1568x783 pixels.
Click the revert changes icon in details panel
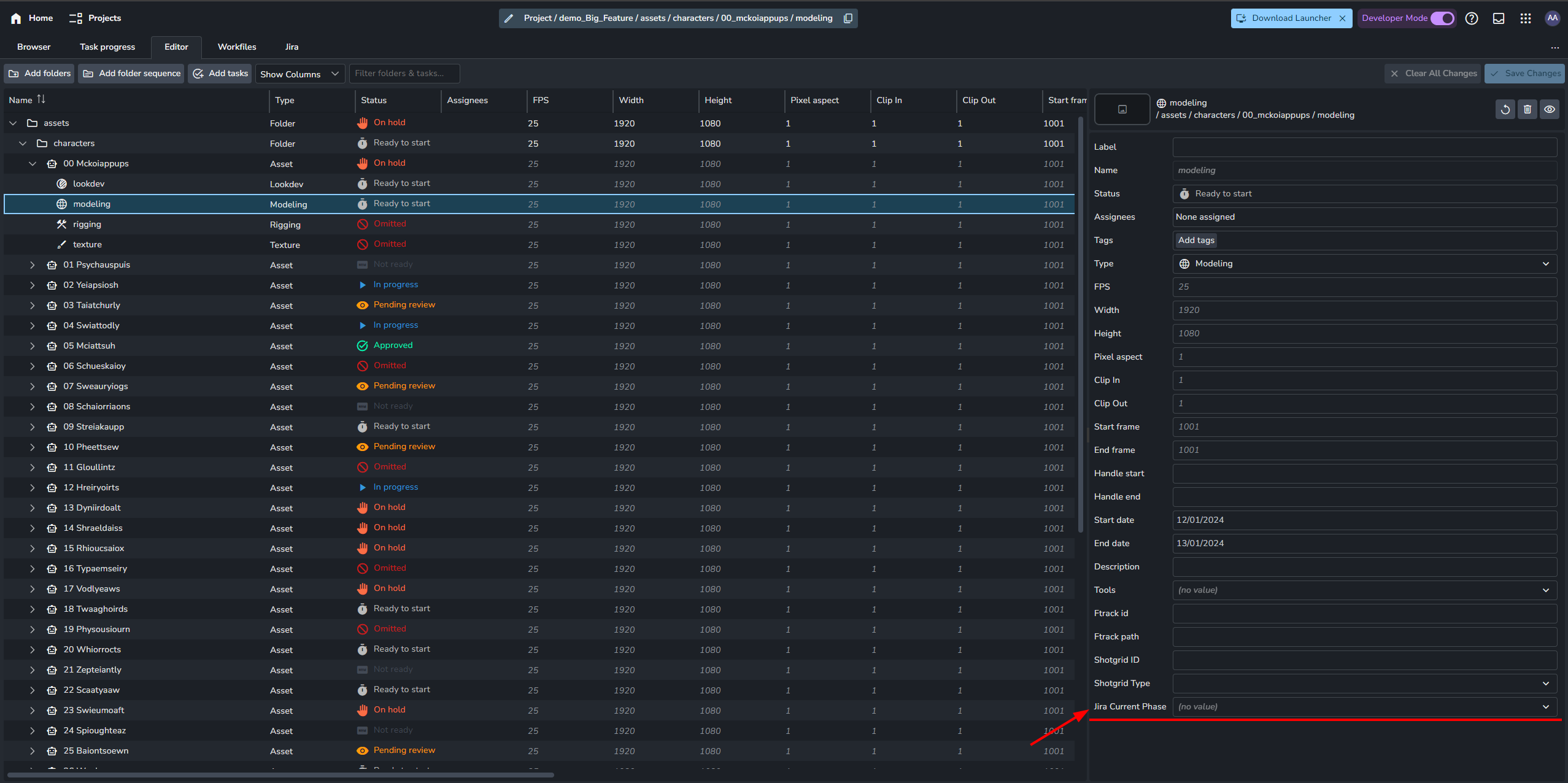pyautogui.click(x=1505, y=109)
